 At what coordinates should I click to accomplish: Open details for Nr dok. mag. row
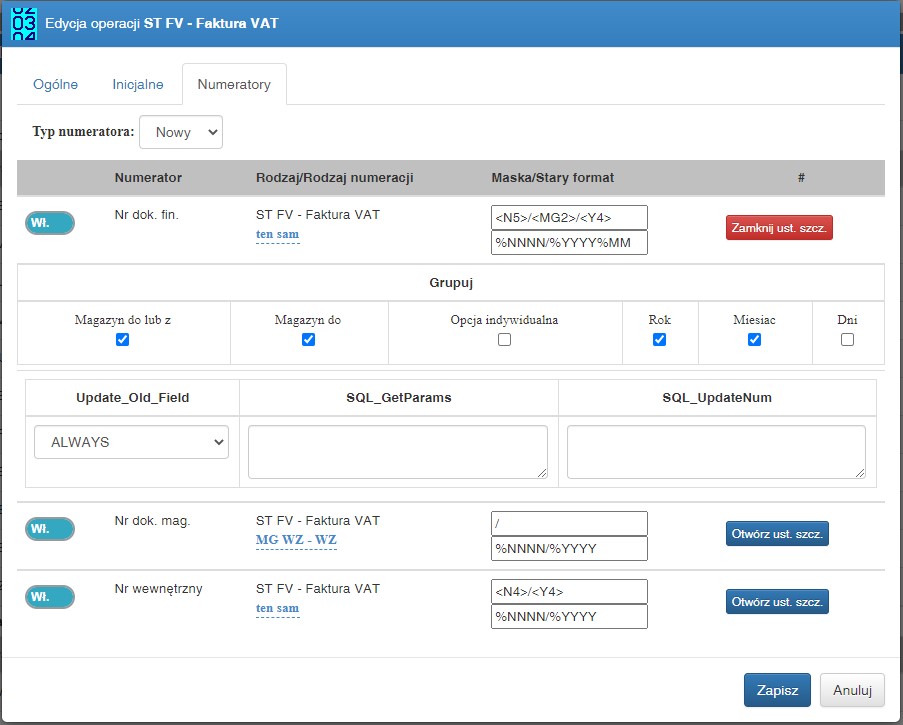[777, 534]
